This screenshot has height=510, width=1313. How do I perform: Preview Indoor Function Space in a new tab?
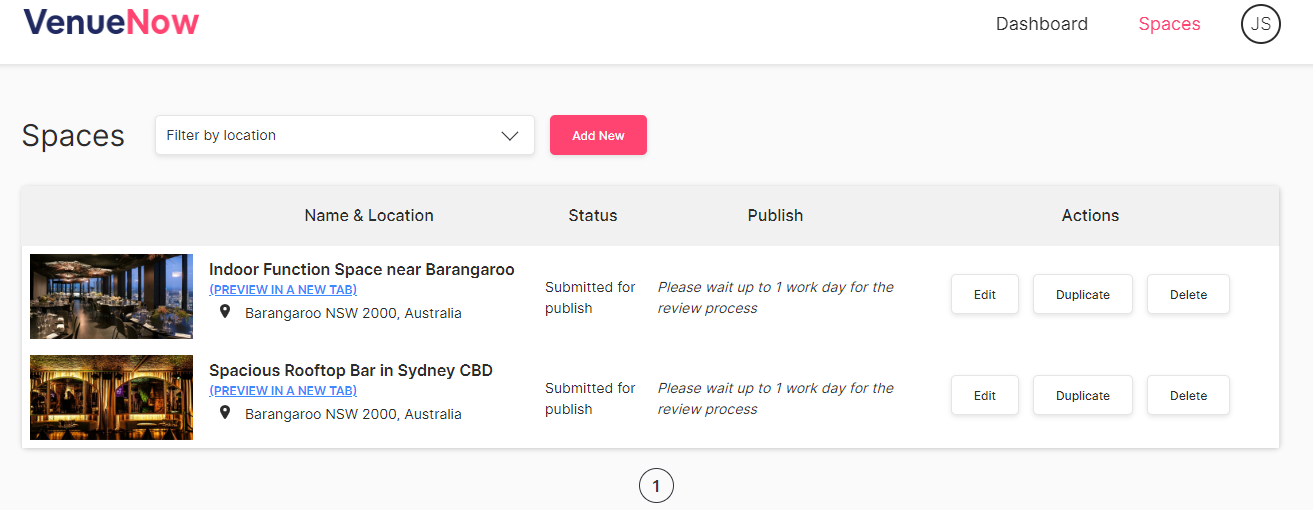coord(283,290)
